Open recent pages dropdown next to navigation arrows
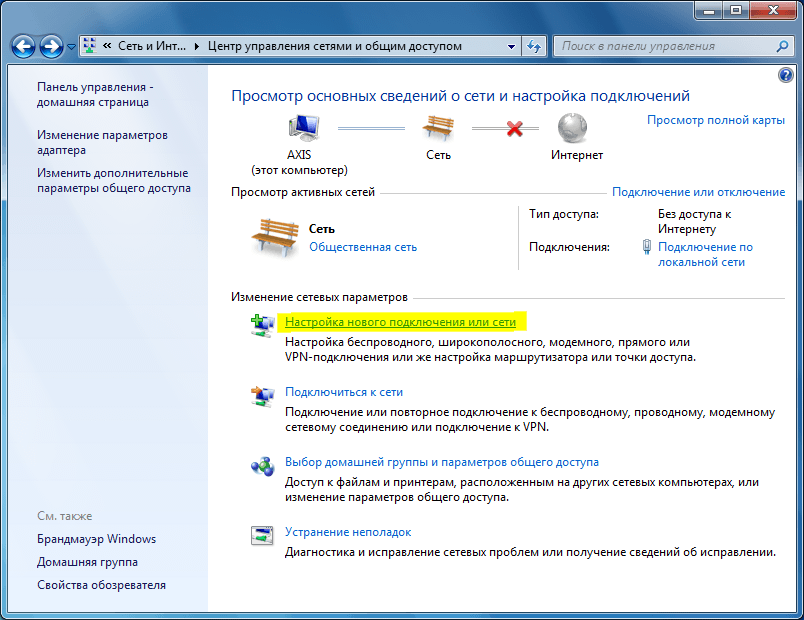This screenshot has height=620, width=804. click(x=71, y=47)
